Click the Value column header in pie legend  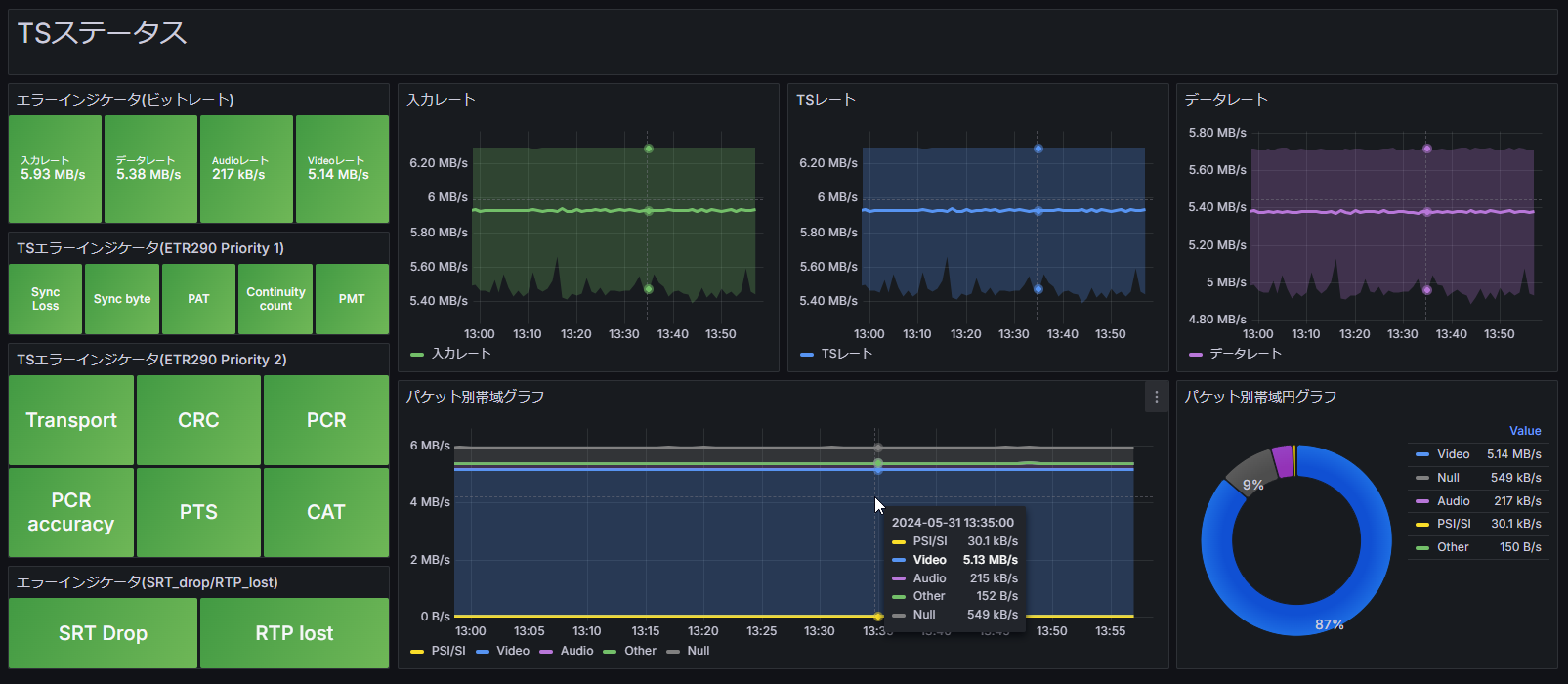click(x=1524, y=431)
